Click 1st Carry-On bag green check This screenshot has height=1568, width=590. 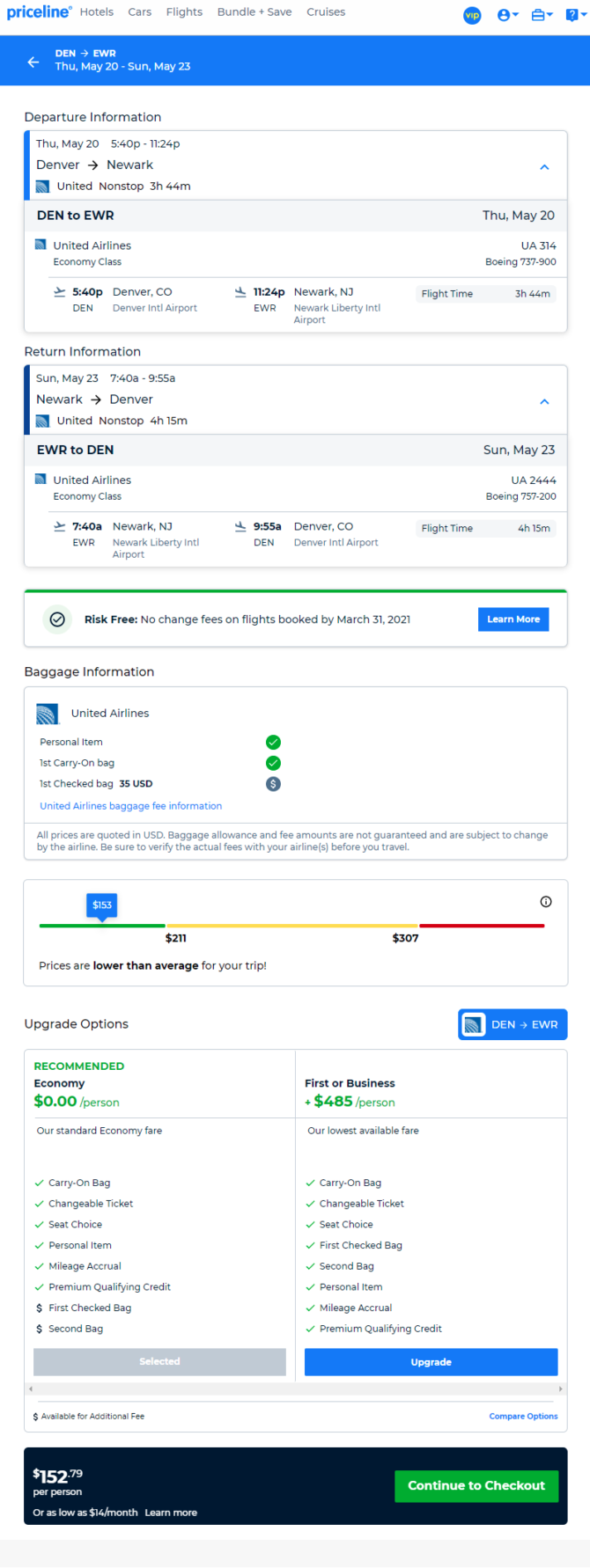[273, 763]
